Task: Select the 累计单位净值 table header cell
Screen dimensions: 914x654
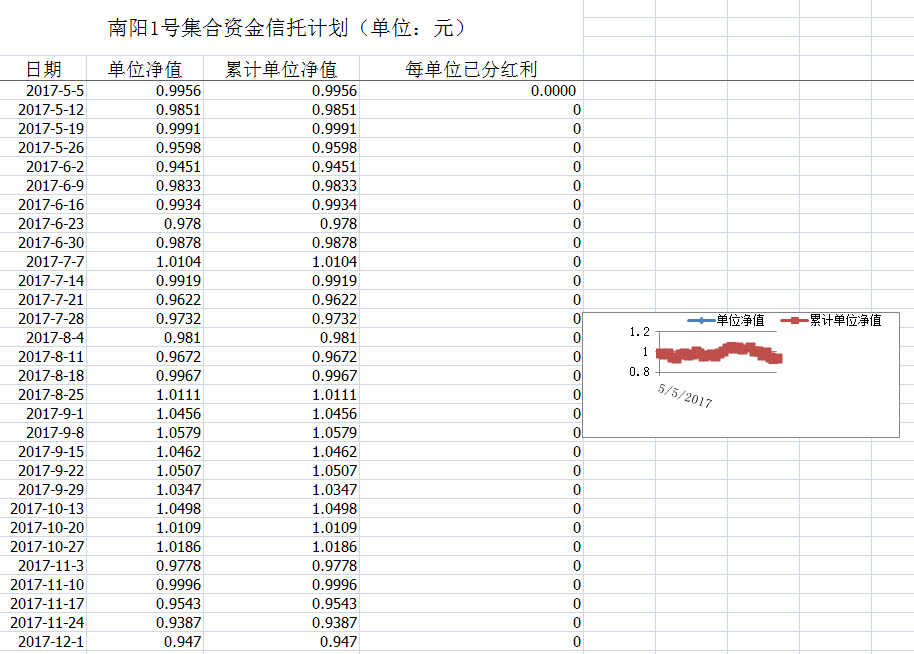Action: [x=281, y=69]
